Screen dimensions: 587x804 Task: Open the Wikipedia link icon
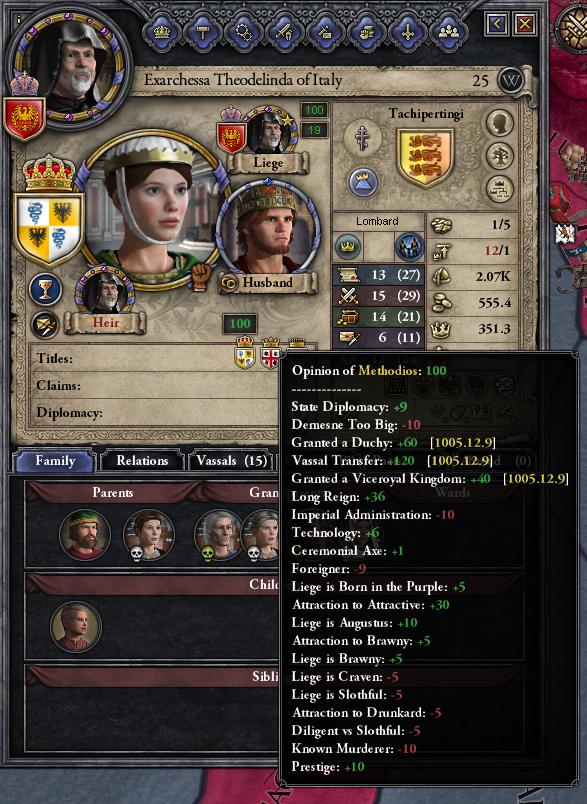(511, 80)
